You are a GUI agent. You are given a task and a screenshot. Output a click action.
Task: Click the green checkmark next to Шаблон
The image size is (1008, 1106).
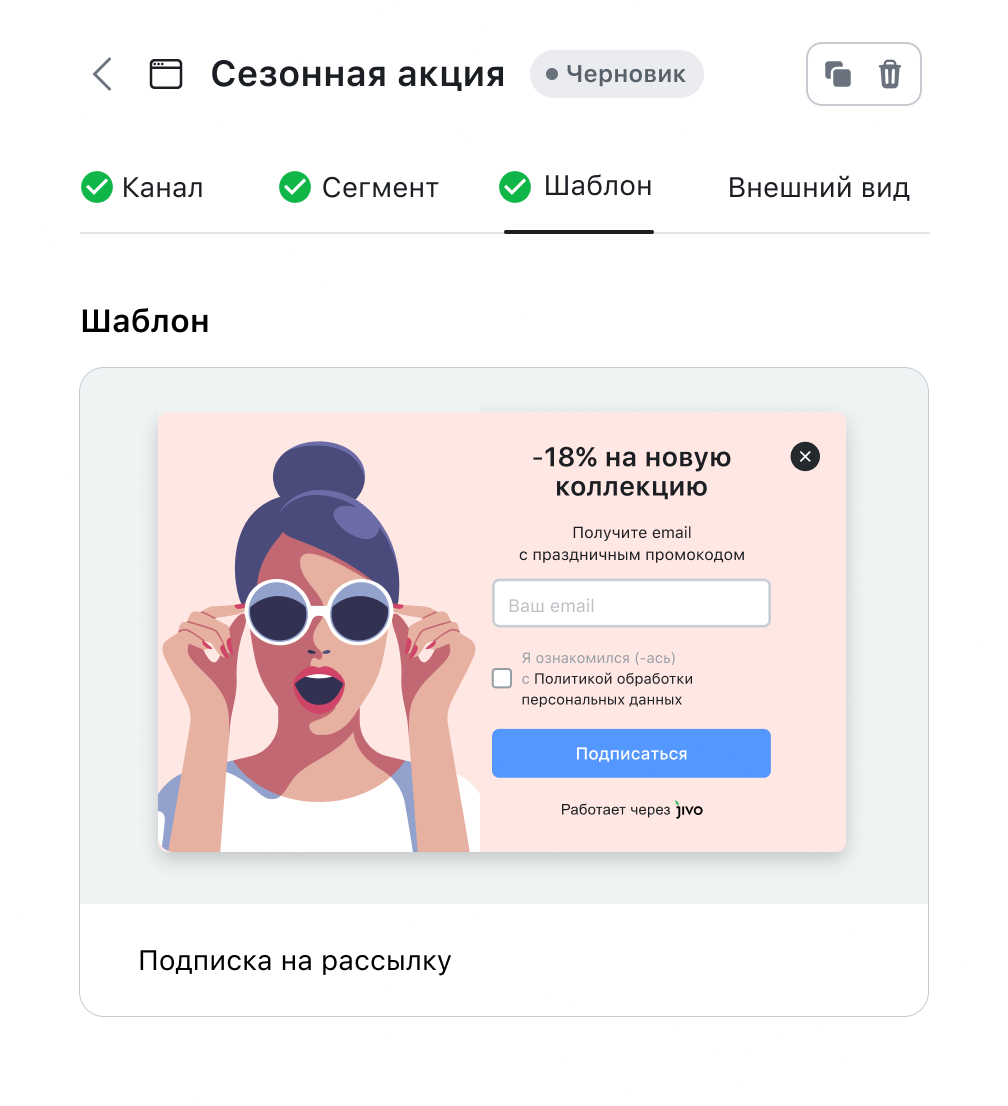[x=515, y=187]
